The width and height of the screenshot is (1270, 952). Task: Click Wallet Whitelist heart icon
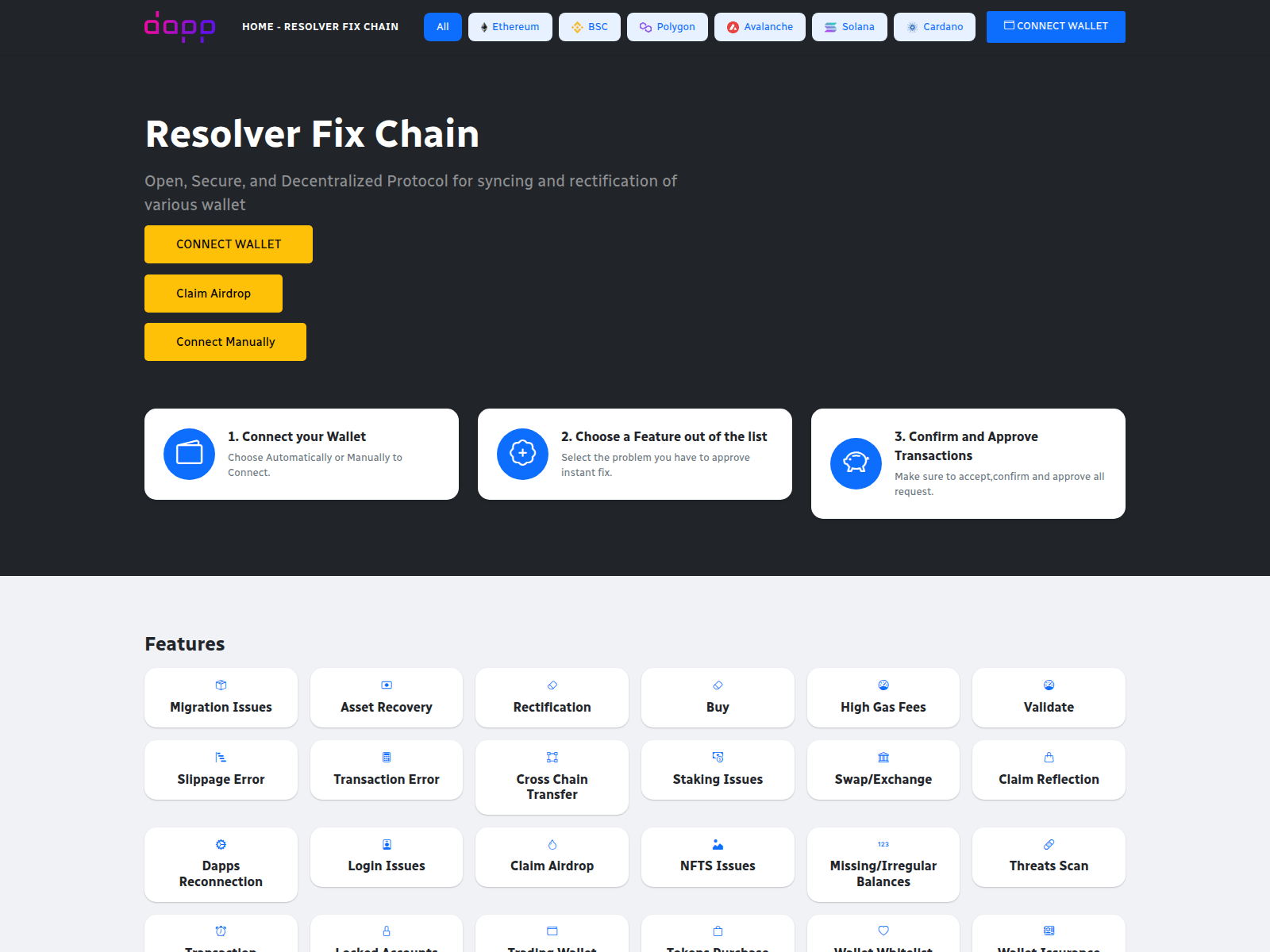[883, 931]
